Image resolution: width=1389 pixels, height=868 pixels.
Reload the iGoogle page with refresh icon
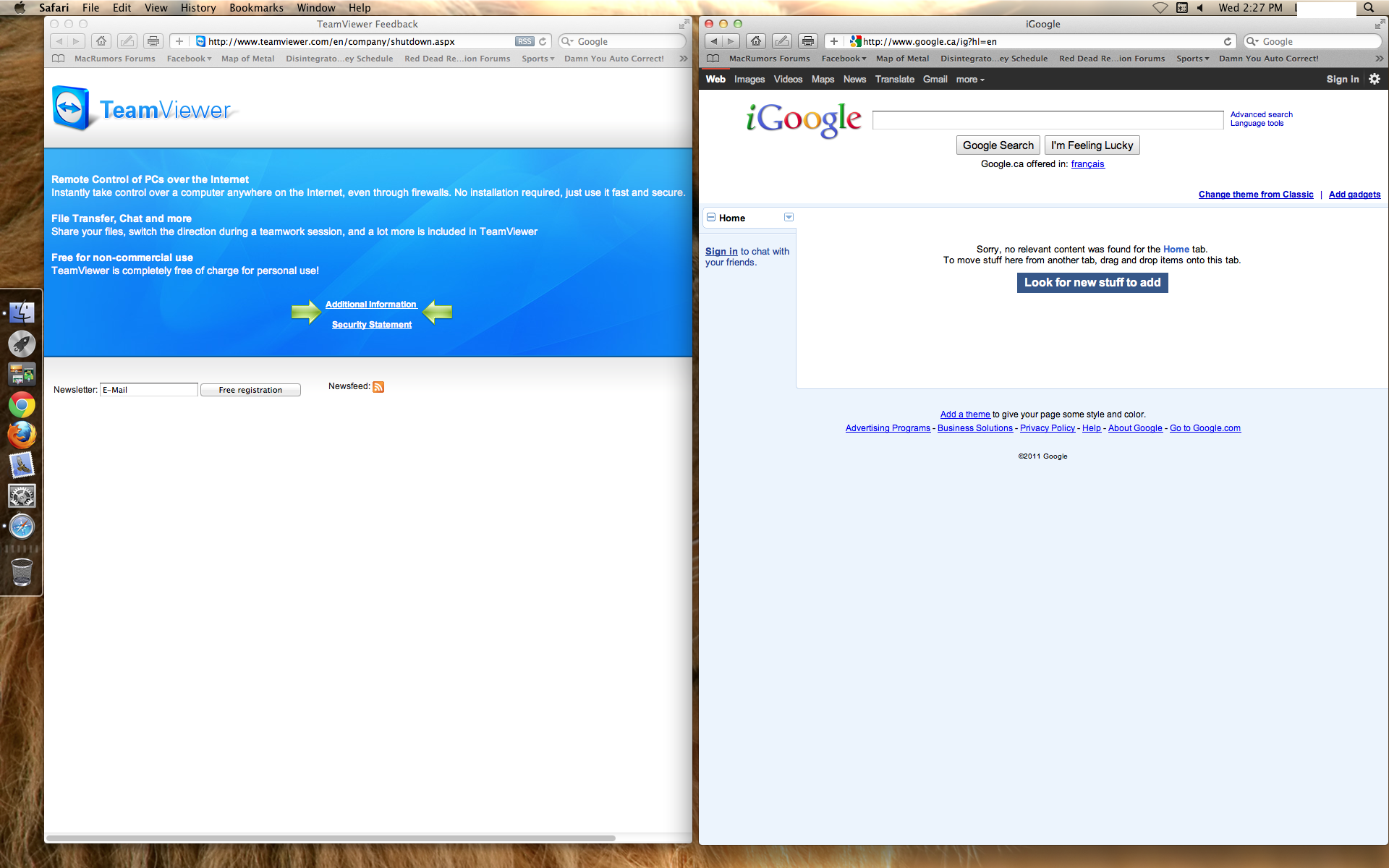(x=1228, y=41)
